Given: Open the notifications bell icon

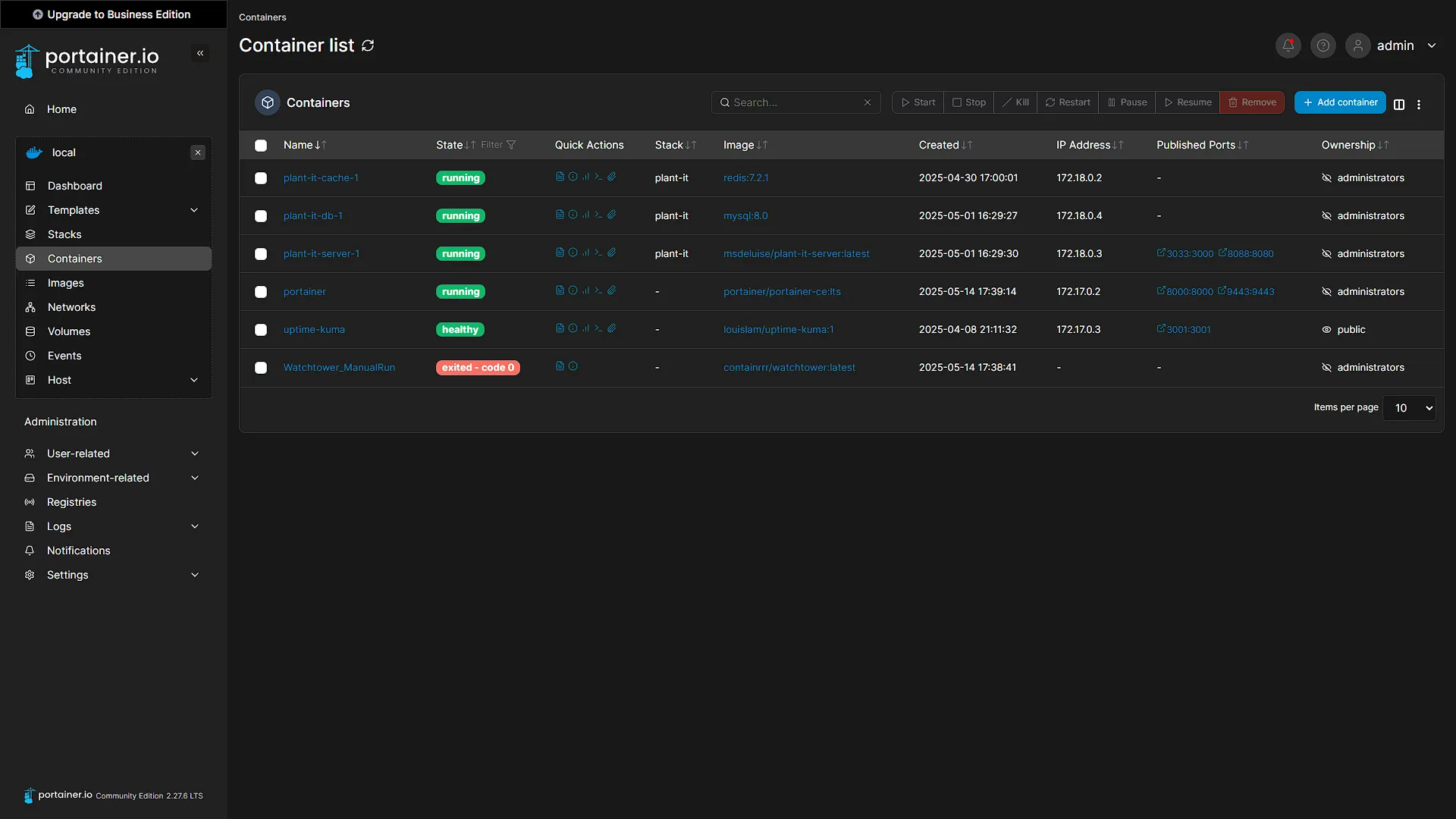Looking at the screenshot, I should (x=1288, y=45).
